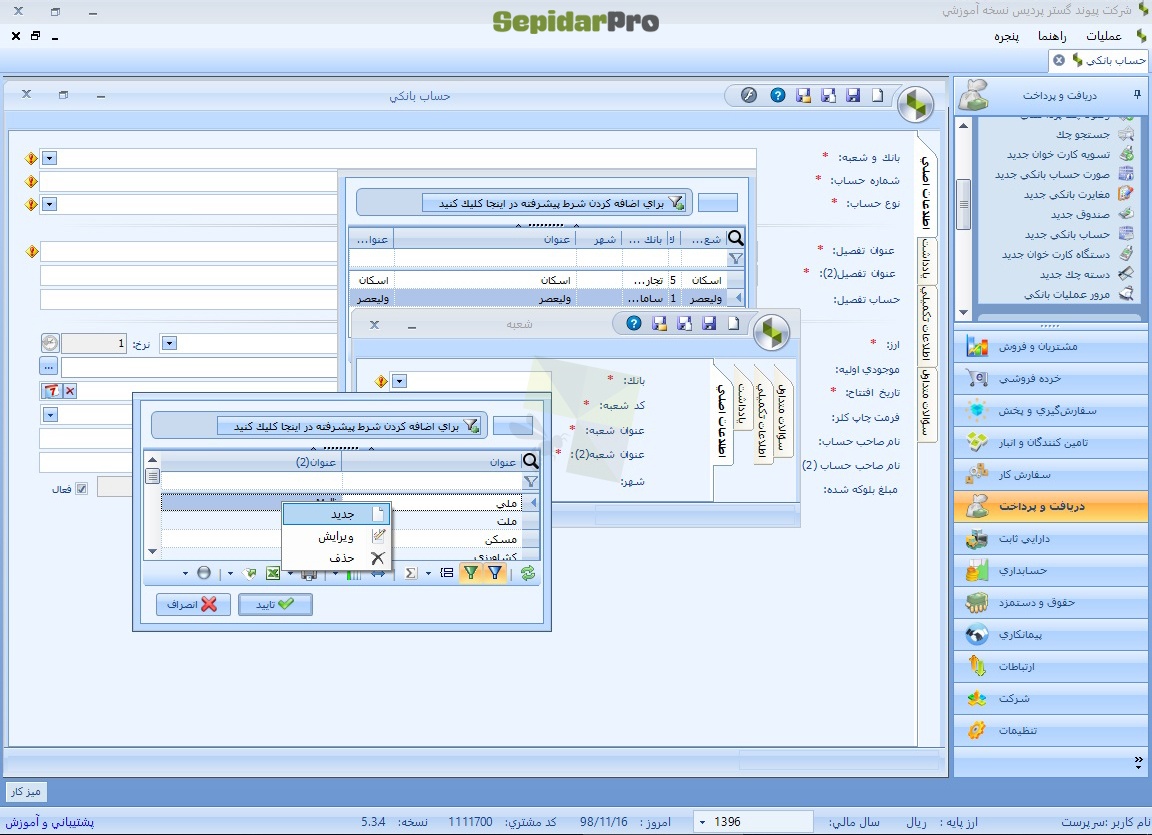Open dropdown arrow next to export tag icon
Screen dimensions: 1152x835
[230, 574]
